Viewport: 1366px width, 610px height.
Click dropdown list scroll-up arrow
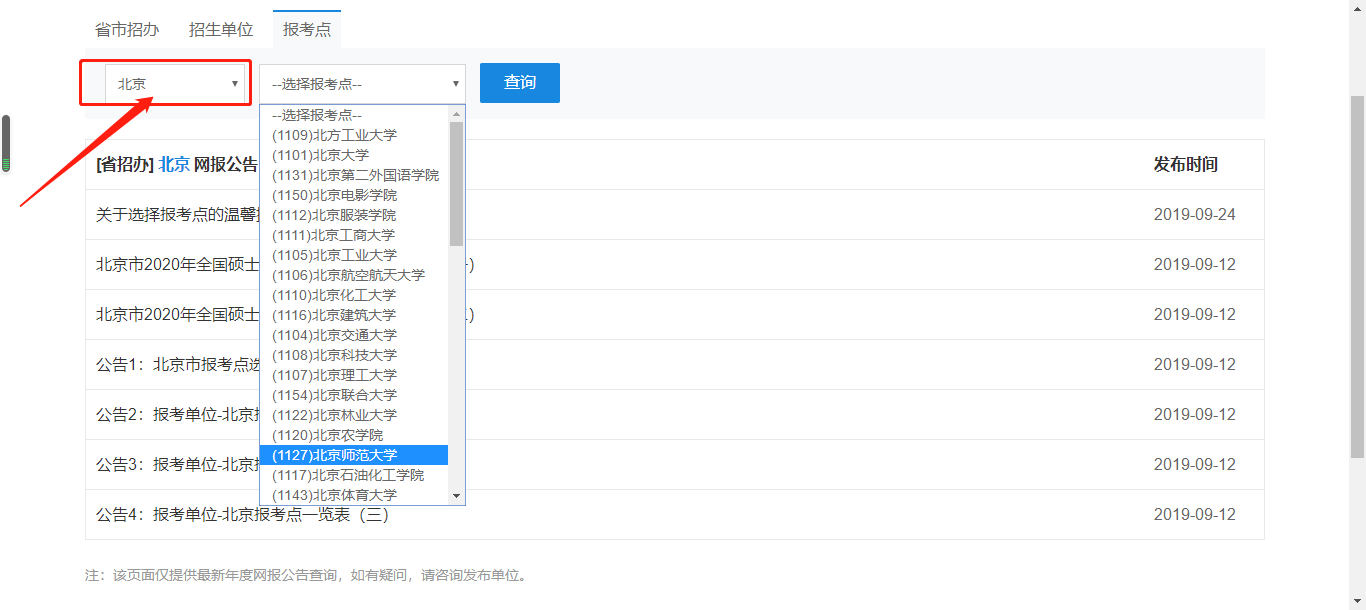point(457,113)
